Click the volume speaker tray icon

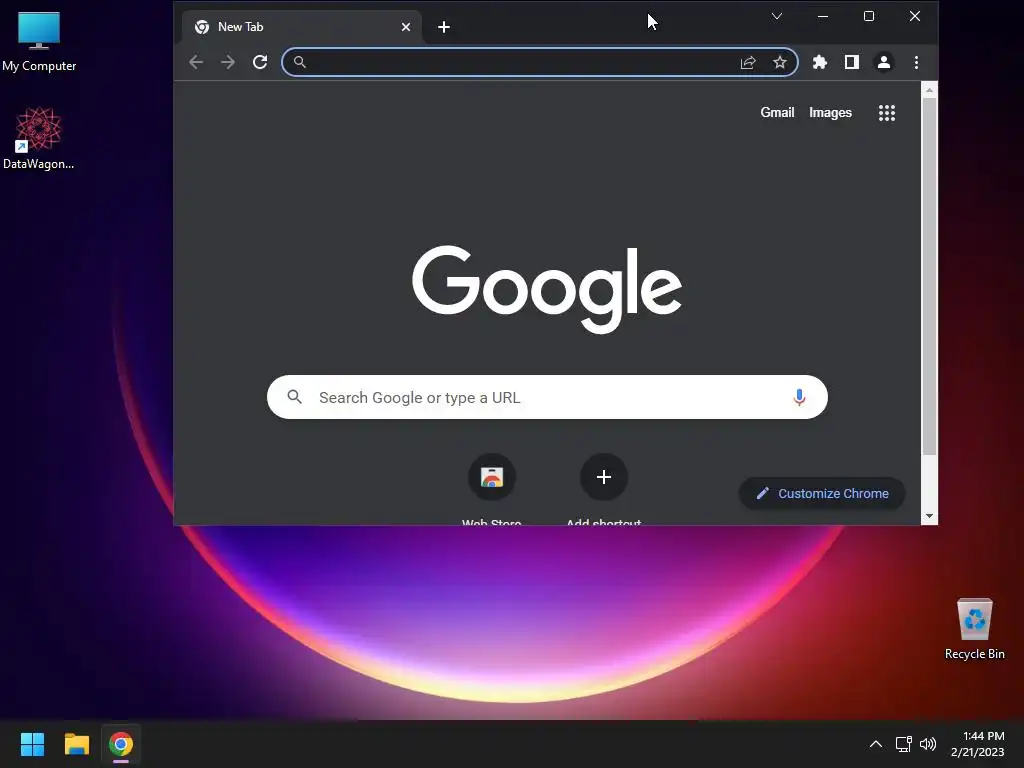point(927,744)
